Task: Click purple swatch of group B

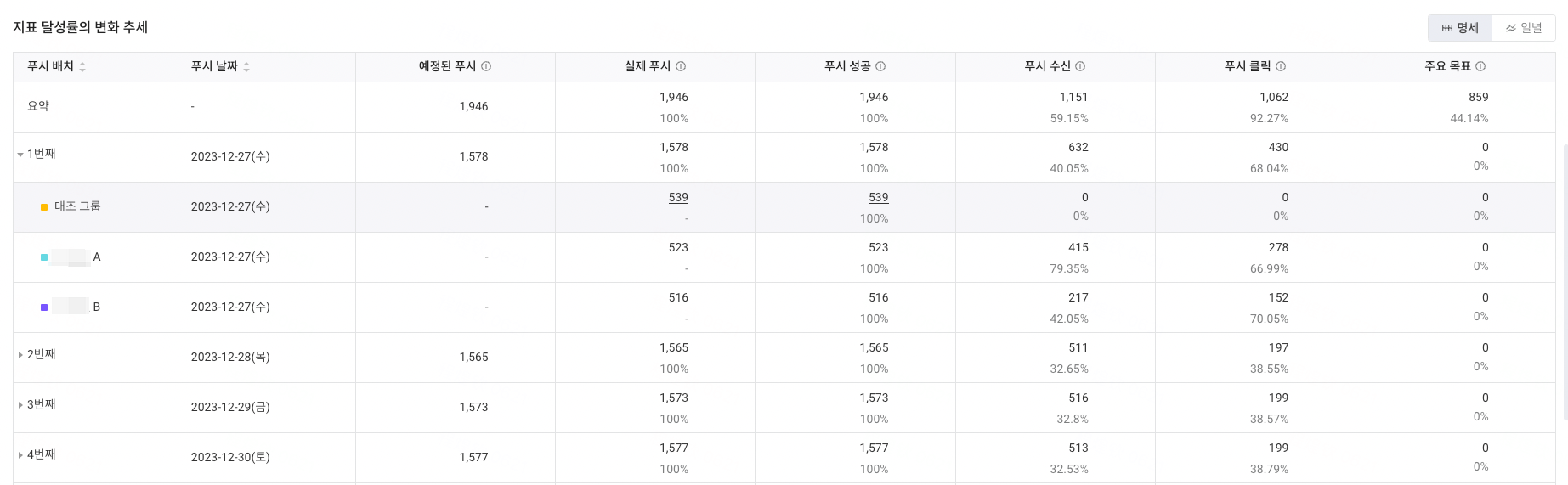Action: click(x=44, y=307)
